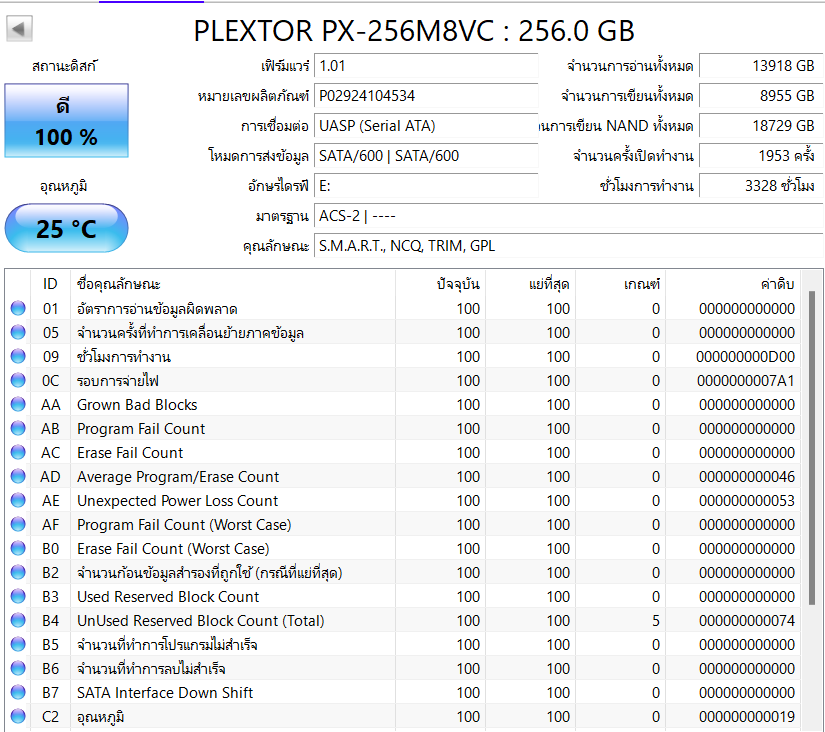Click the serial number field P02924104534
This screenshot has width=825, height=732.
coord(425,96)
